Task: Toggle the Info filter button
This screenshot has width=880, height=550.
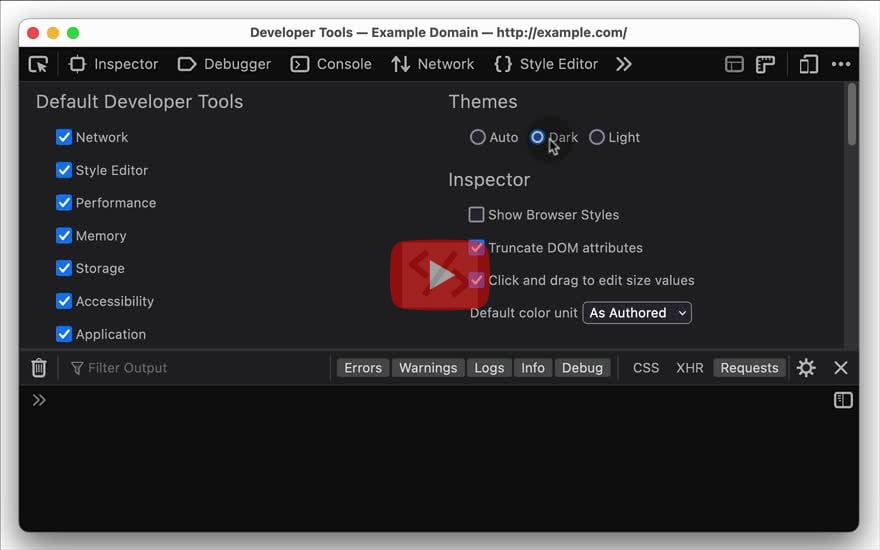Action: [533, 368]
